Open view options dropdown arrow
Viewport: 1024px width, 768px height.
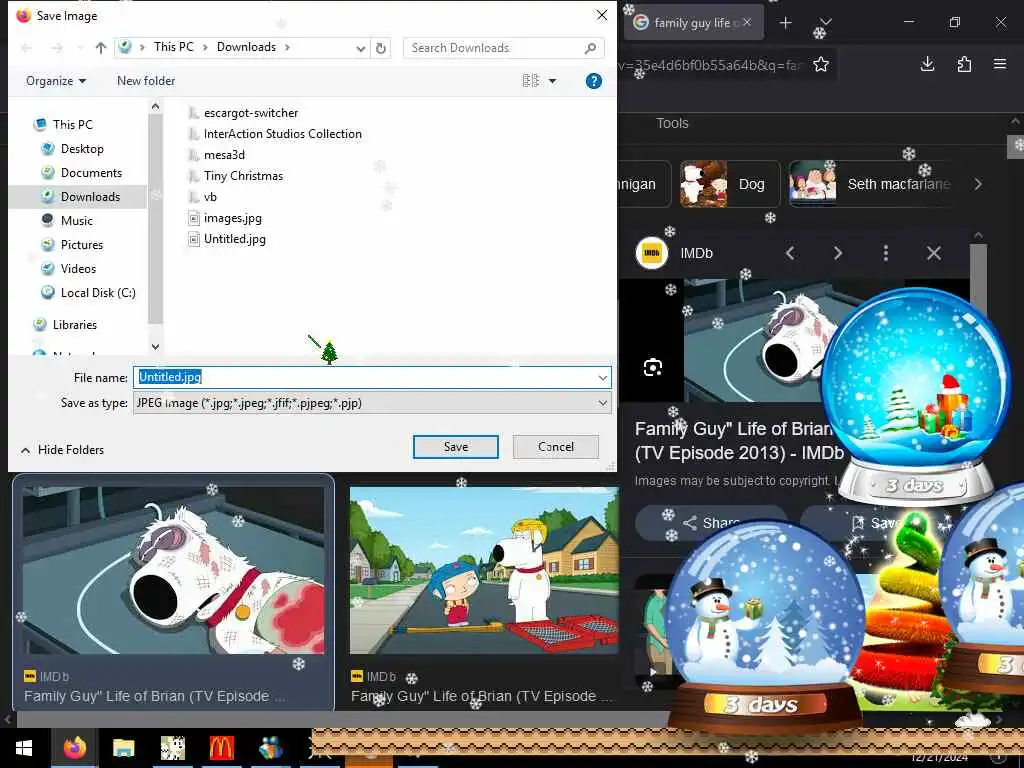click(552, 81)
